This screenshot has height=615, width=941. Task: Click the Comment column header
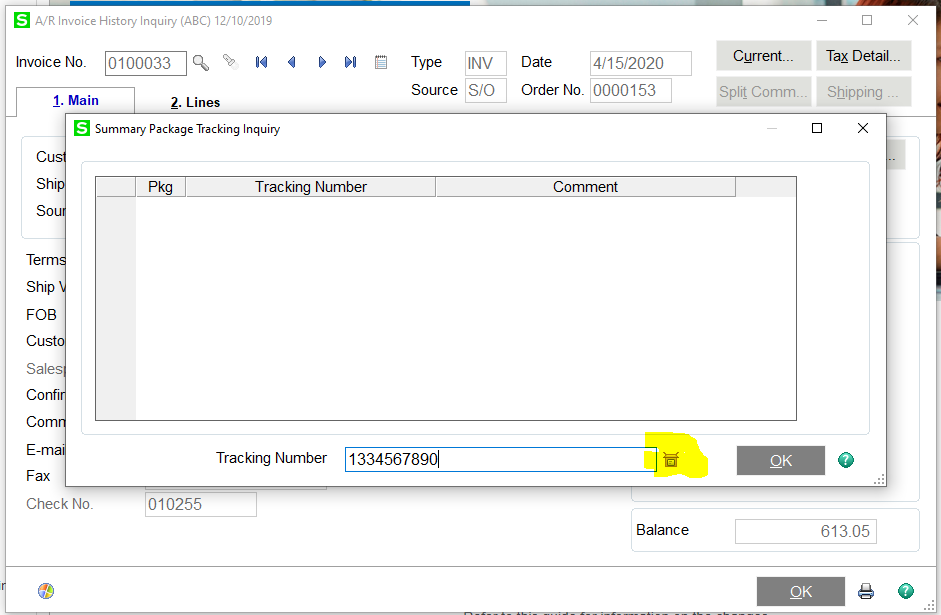[x=585, y=187]
